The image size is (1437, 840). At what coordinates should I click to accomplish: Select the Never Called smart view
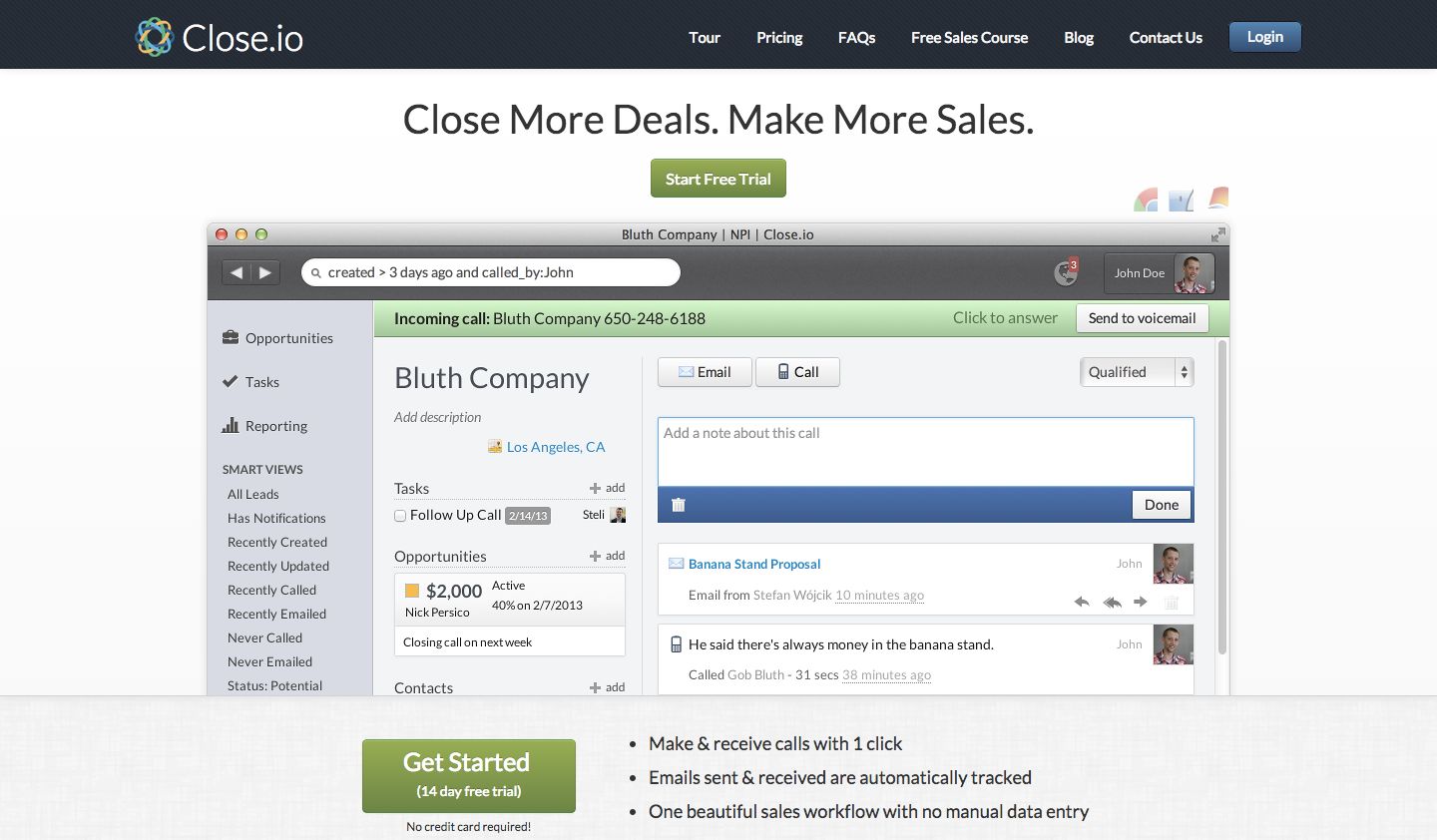[x=264, y=637]
